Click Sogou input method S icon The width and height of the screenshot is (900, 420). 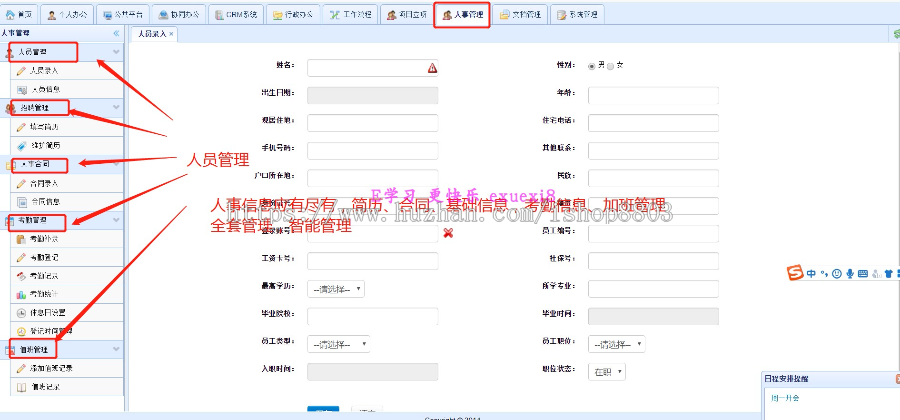click(794, 273)
